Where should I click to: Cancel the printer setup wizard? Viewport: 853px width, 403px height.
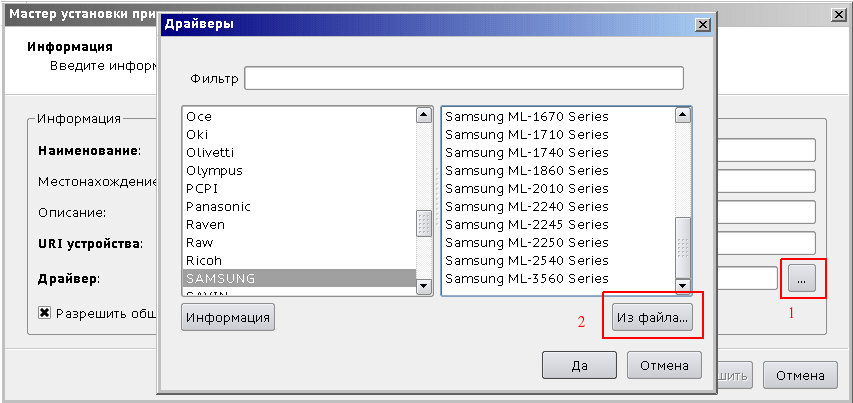point(800,375)
